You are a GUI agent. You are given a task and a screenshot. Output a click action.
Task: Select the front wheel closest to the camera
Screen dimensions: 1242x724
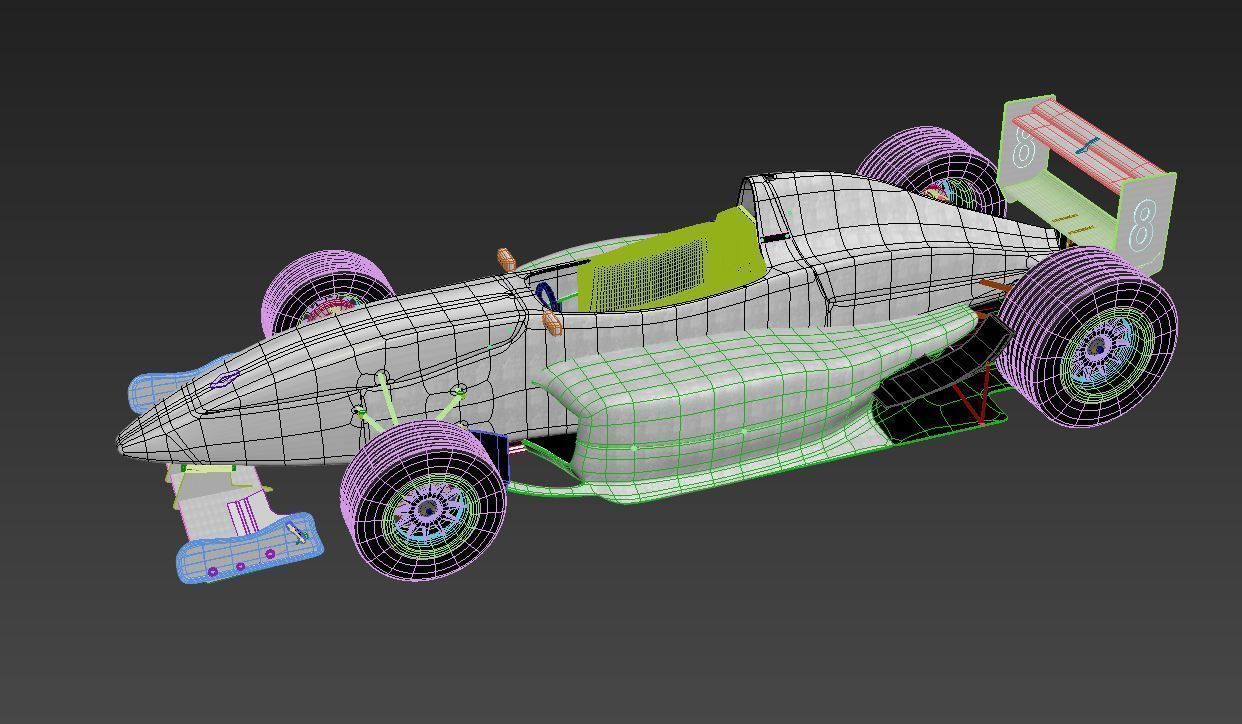click(423, 502)
